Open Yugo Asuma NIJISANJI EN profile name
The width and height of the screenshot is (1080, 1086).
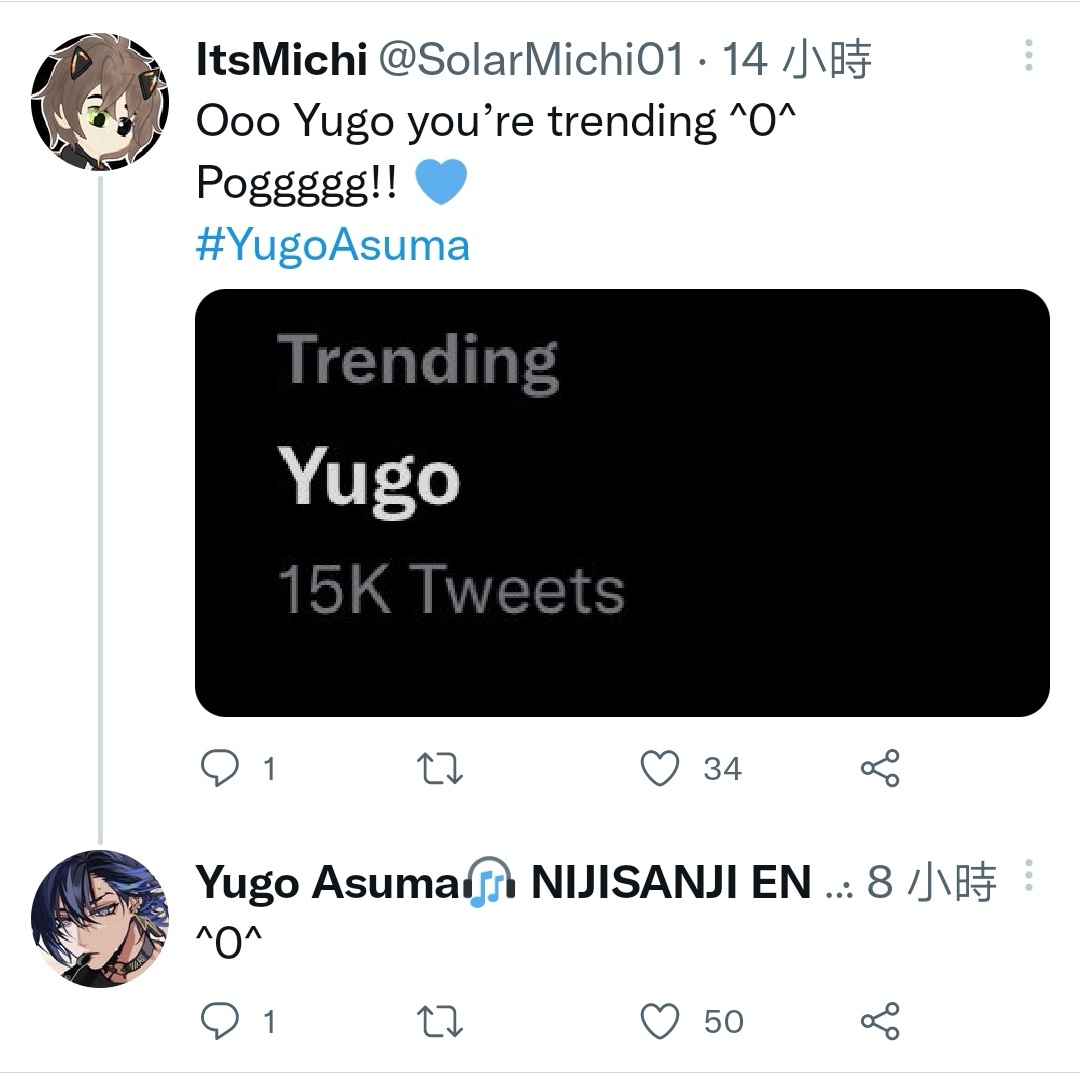[503, 882]
